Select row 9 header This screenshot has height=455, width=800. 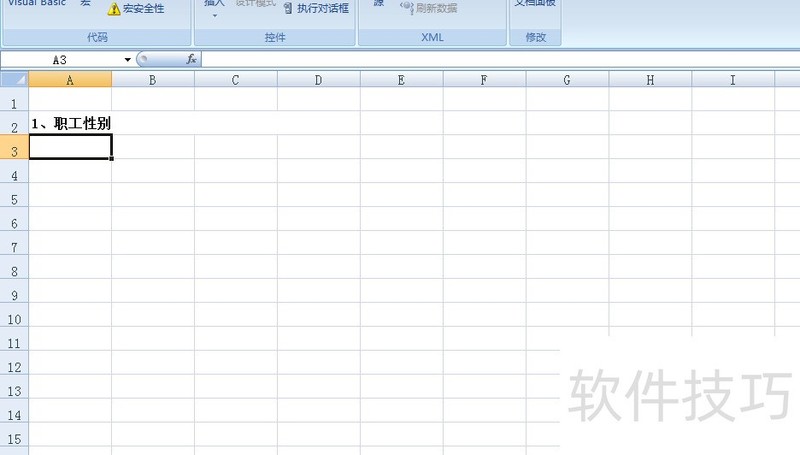click(14, 291)
